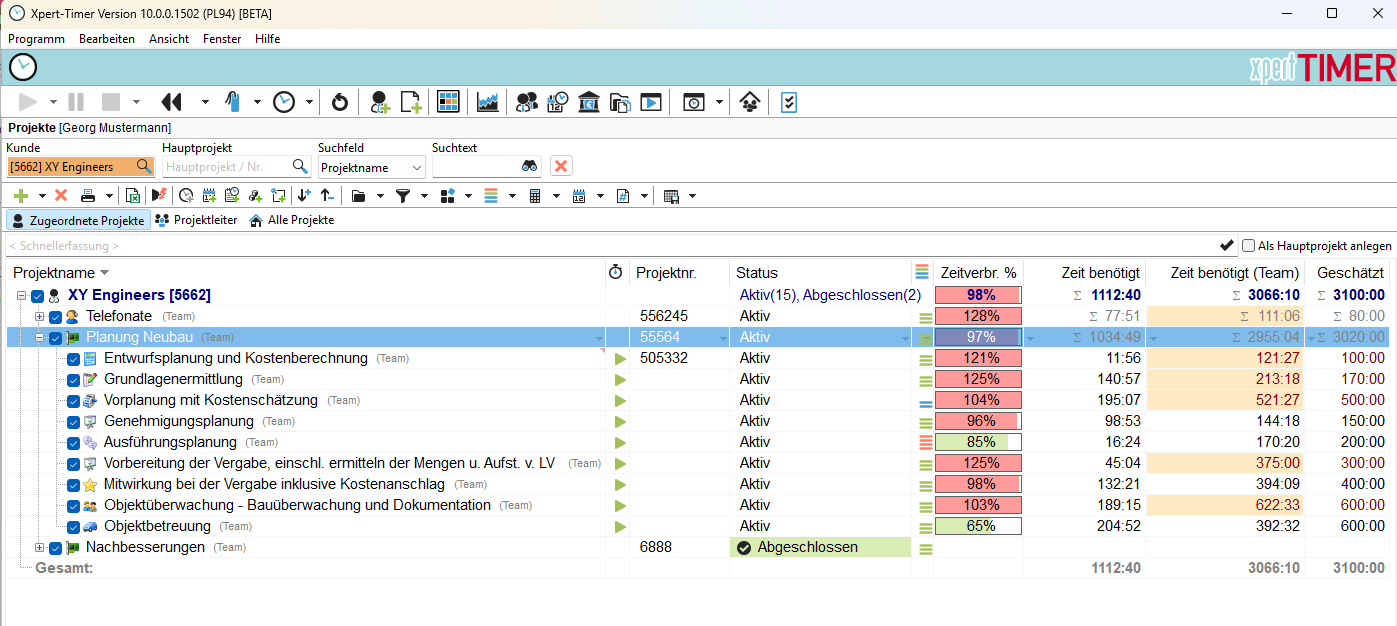Click the Excel export icon
Viewport: 1397px width, 626px height.
(x=132, y=196)
